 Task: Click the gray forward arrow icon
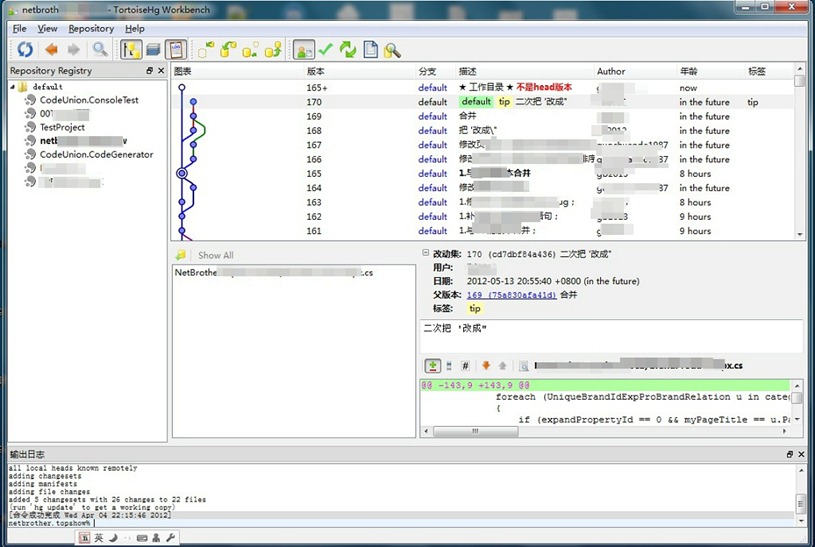tap(74, 49)
